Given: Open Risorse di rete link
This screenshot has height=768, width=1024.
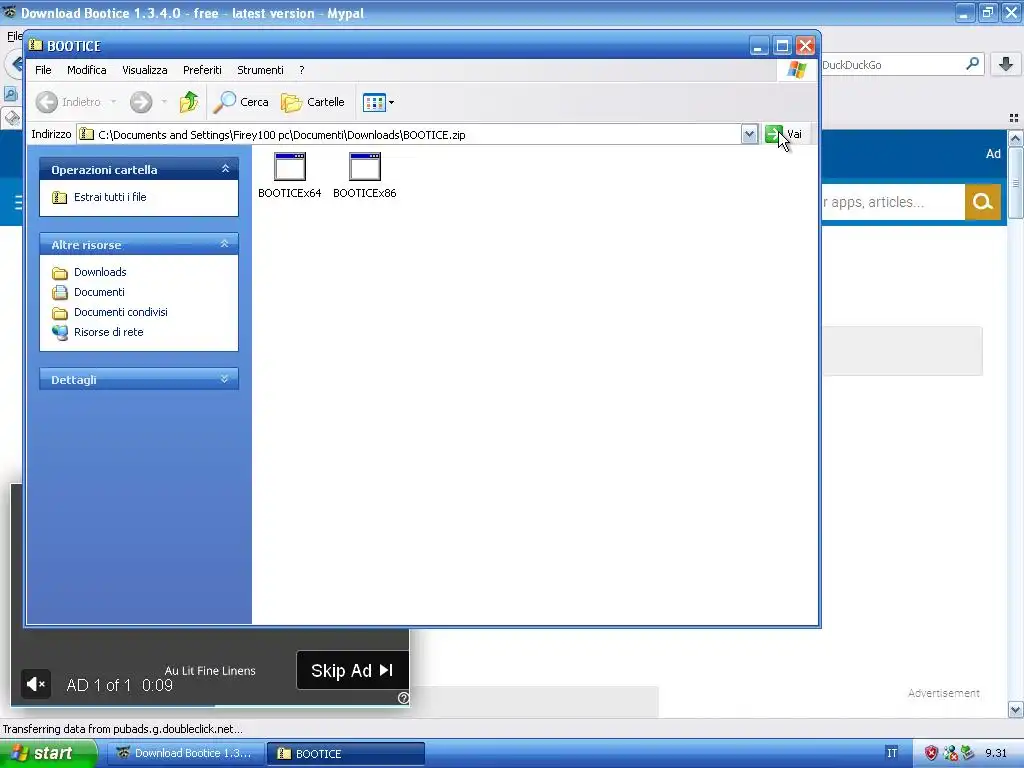Looking at the screenshot, I should 108,332.
